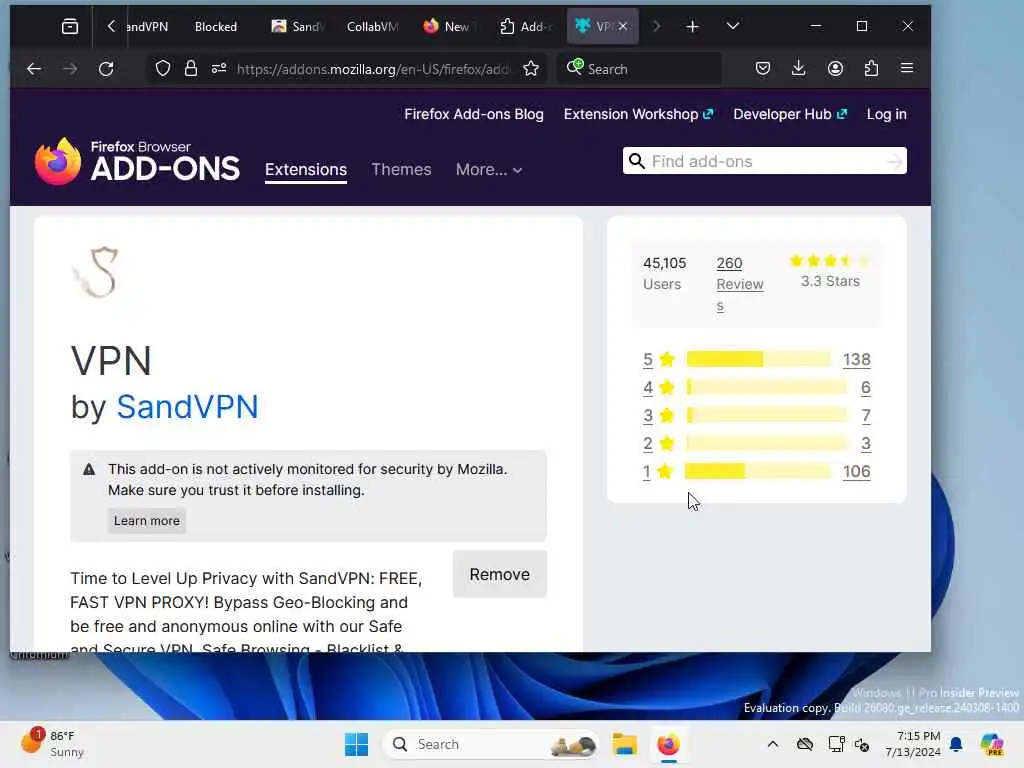Click the Remove button
This screenshot has width=1024, height=768.
(x=500, y=574)
